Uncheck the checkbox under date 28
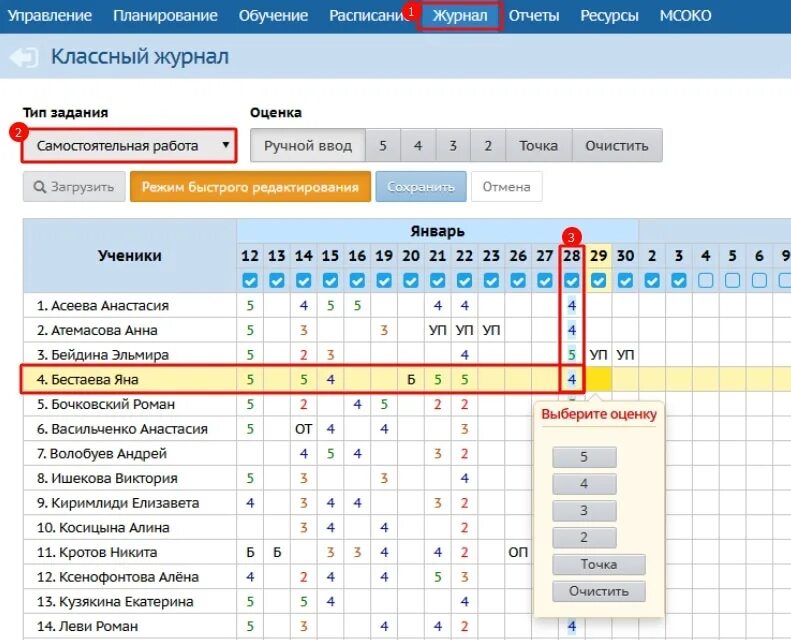The width and height of the screenshot is (791, 640). pyautogui.click(x=572, y=280)
